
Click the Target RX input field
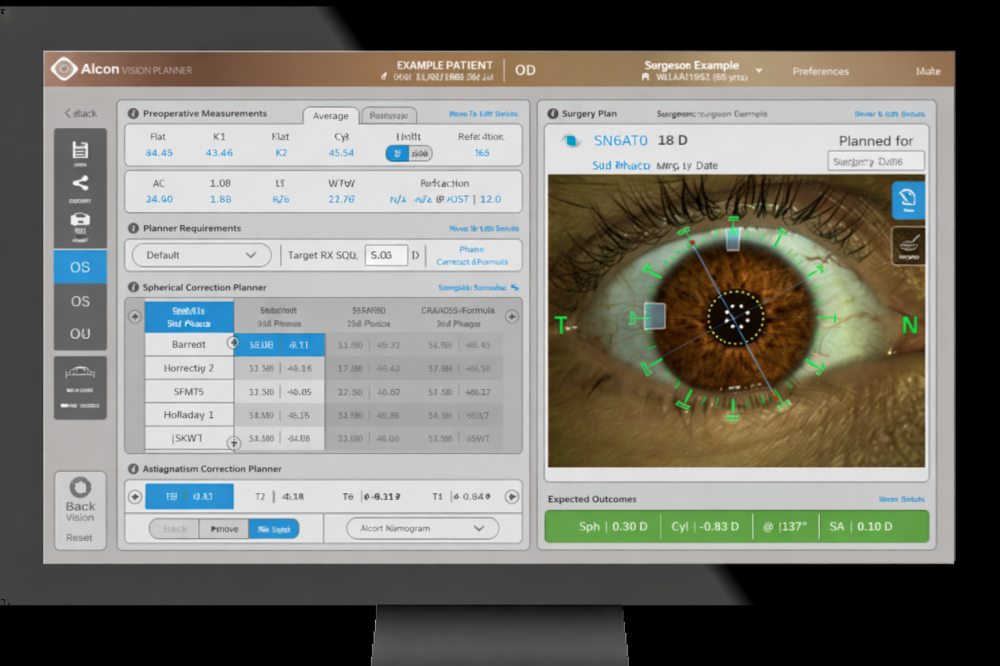pyautogui.click(x=386, y=255)
